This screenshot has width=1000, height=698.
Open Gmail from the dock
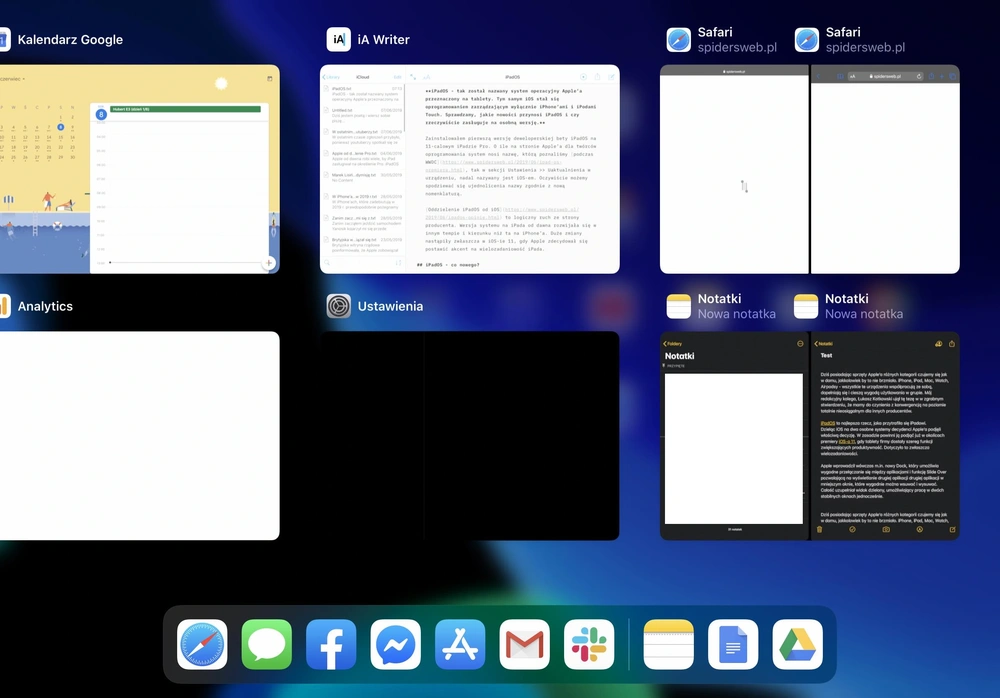524,644
